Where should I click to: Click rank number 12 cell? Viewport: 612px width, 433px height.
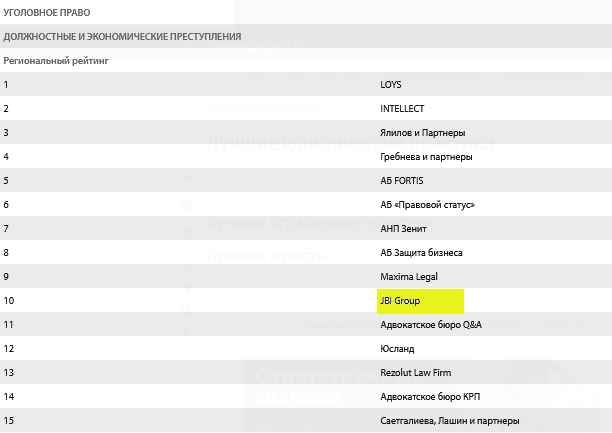point(9,349)
